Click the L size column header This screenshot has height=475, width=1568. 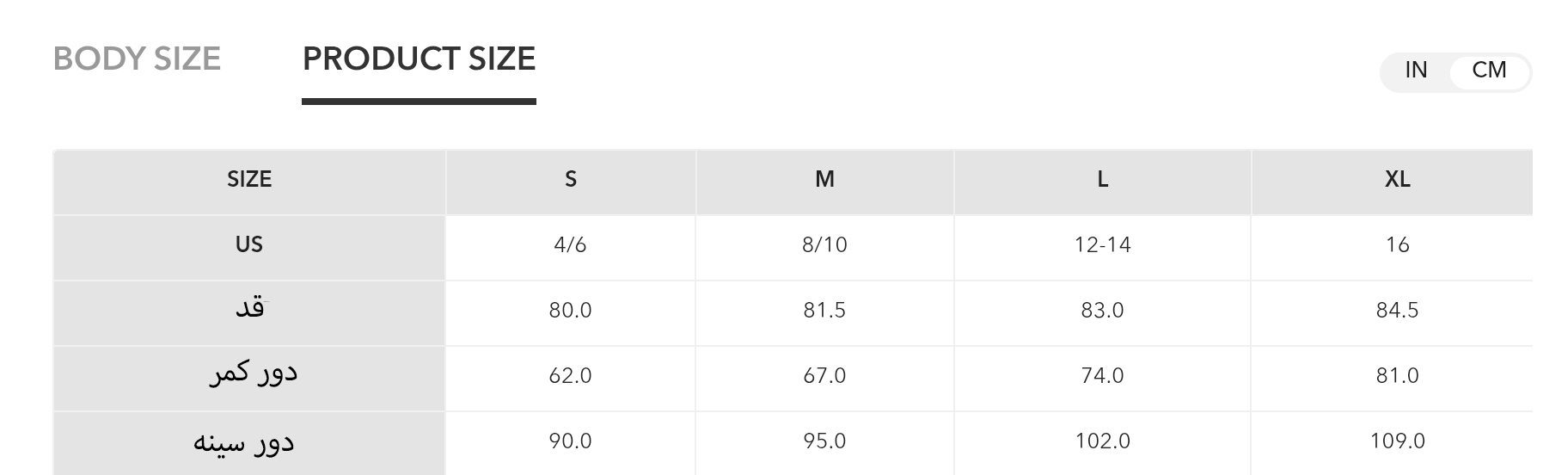click(x=1102, y=180)
